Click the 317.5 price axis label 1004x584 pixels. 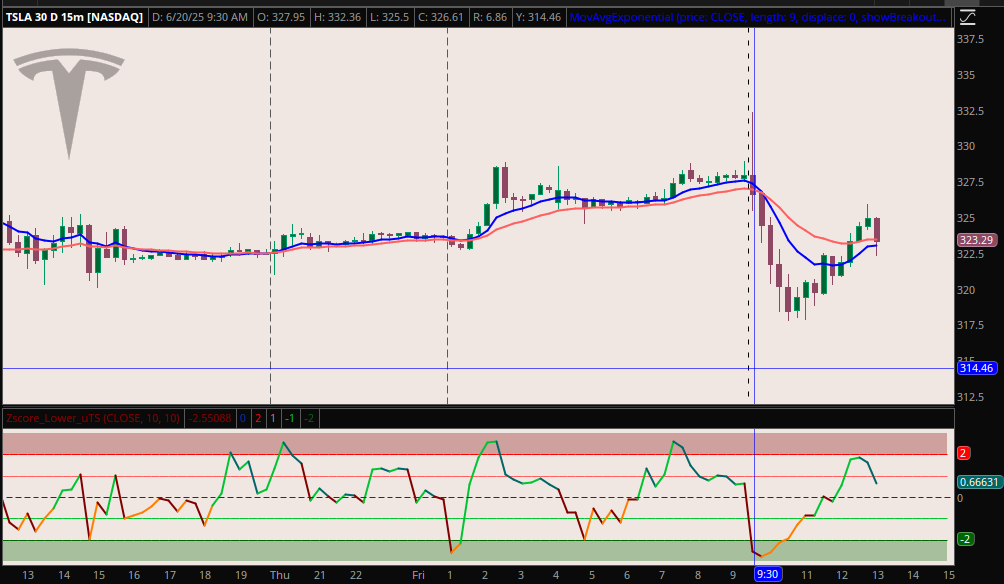970,325
